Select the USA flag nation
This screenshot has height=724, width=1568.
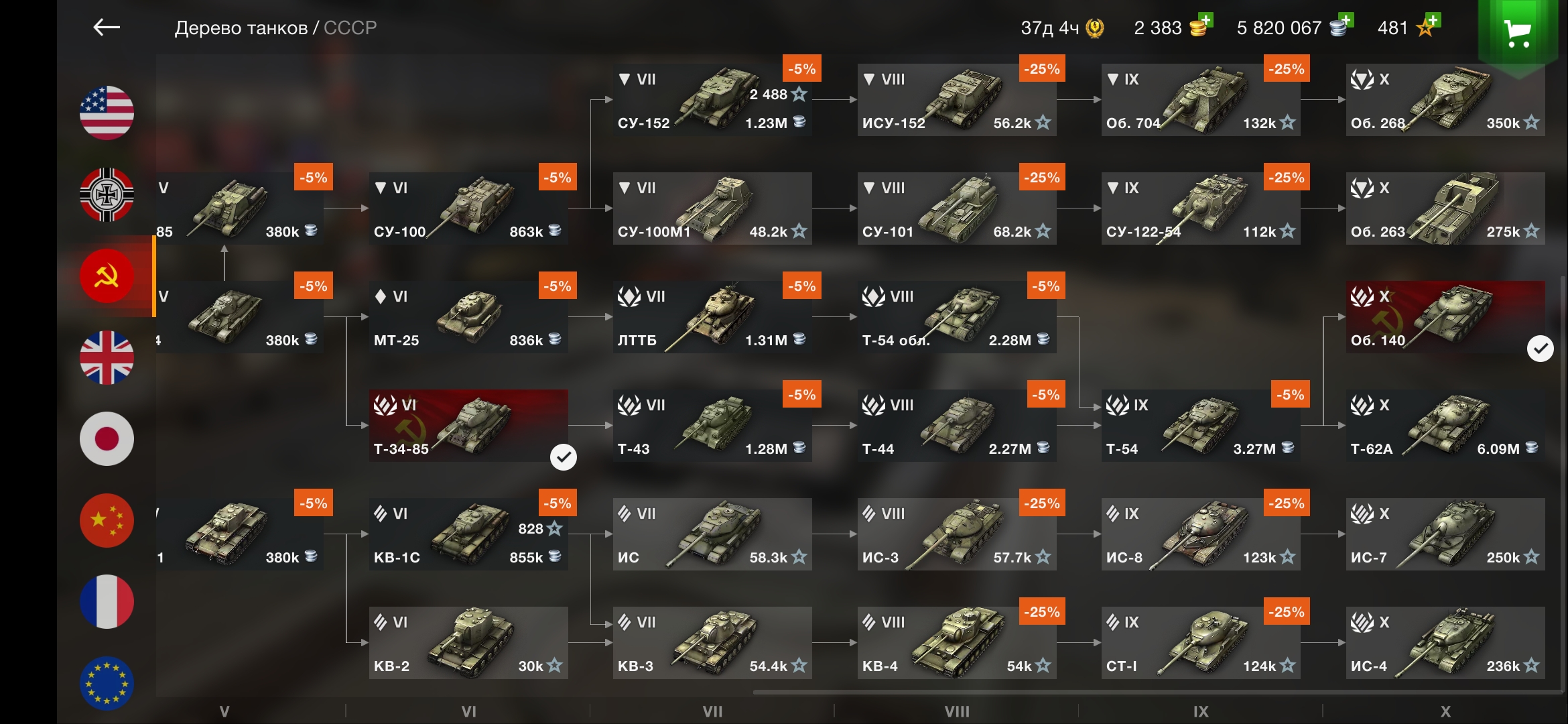point(107,113)
